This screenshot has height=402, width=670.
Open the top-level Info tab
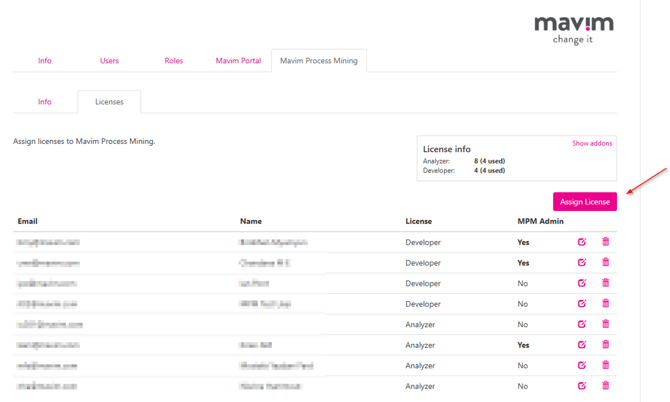(45, 61)
